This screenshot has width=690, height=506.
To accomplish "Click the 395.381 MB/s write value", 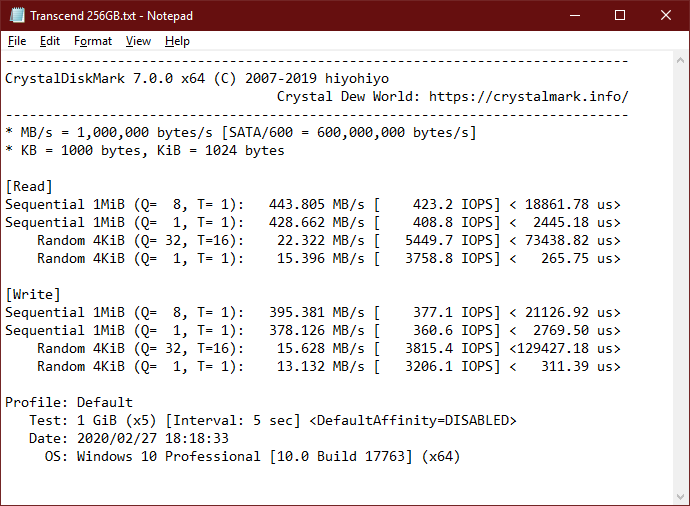I will coord(317,312).
